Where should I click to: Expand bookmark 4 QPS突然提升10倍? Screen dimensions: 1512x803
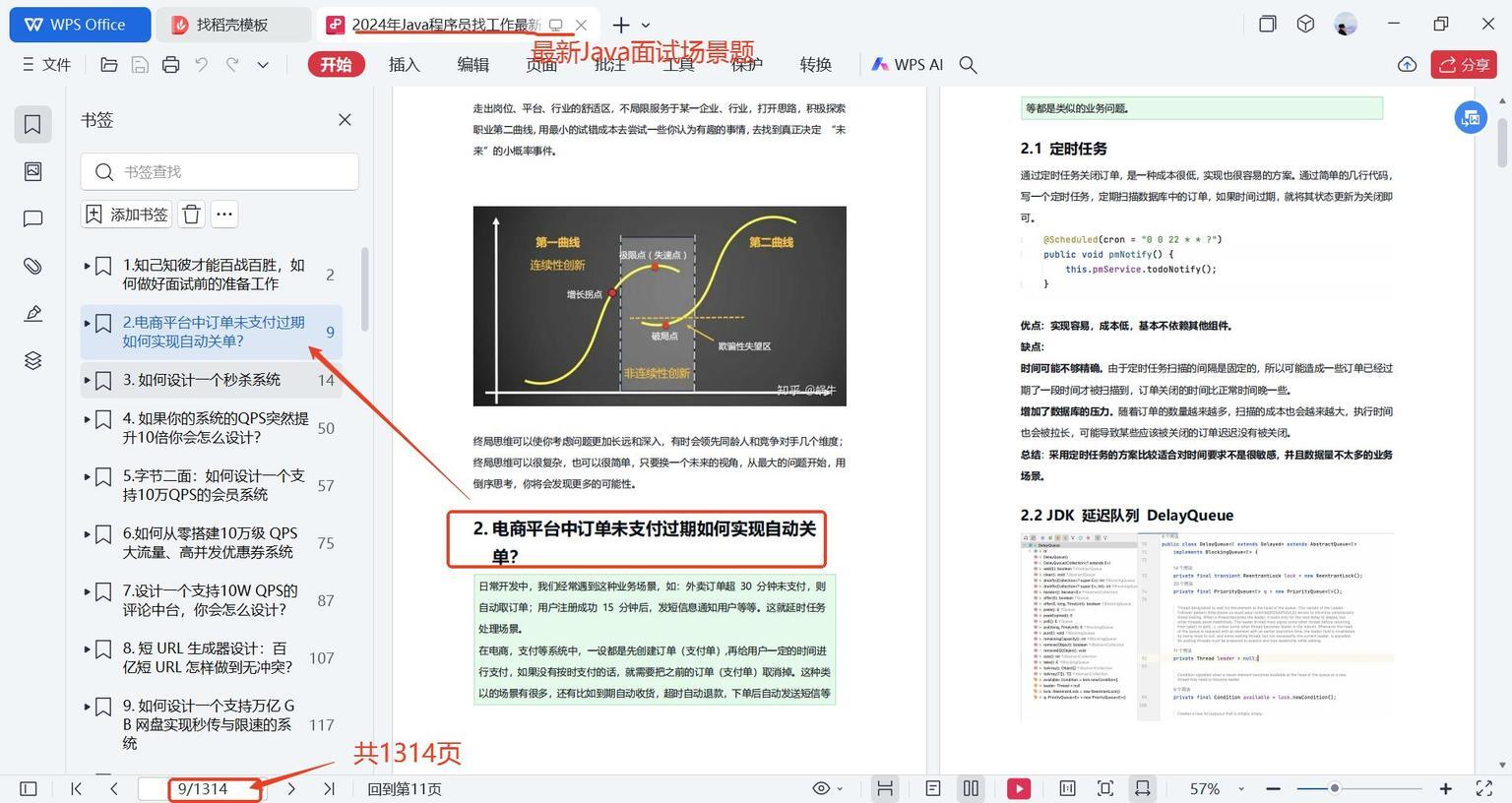87,419
